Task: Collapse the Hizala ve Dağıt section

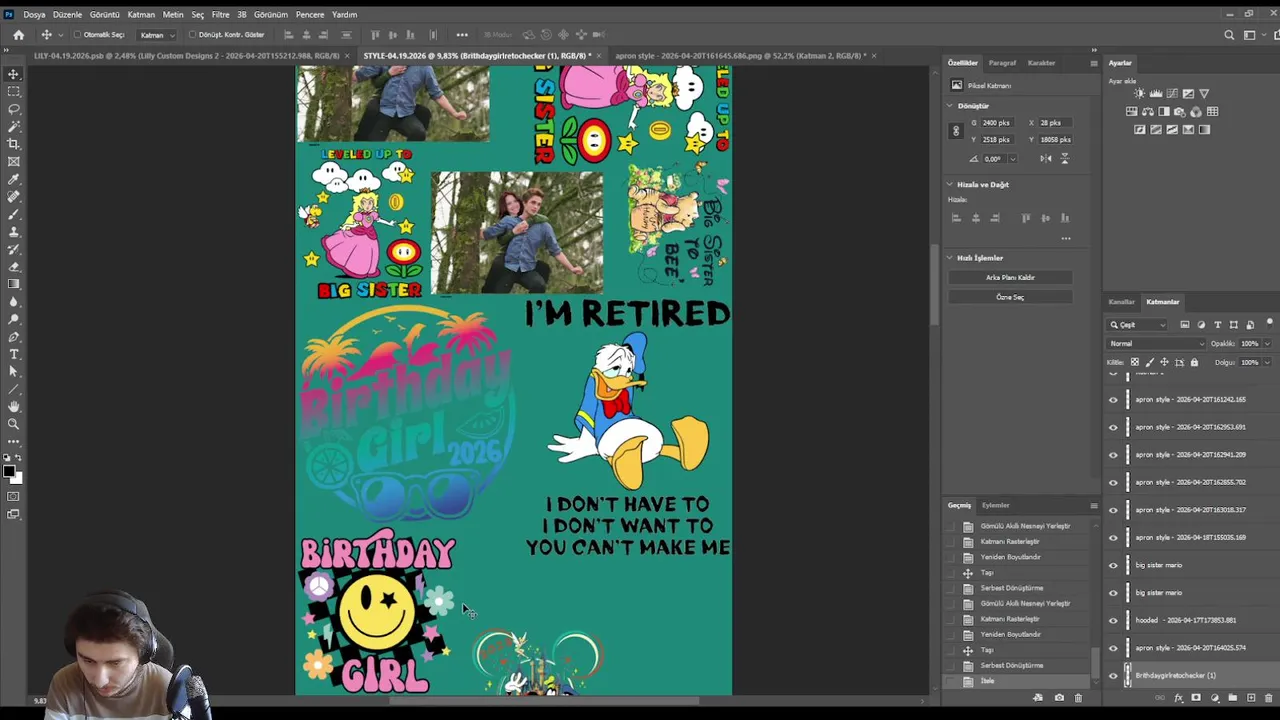Action: click(950, 185)
